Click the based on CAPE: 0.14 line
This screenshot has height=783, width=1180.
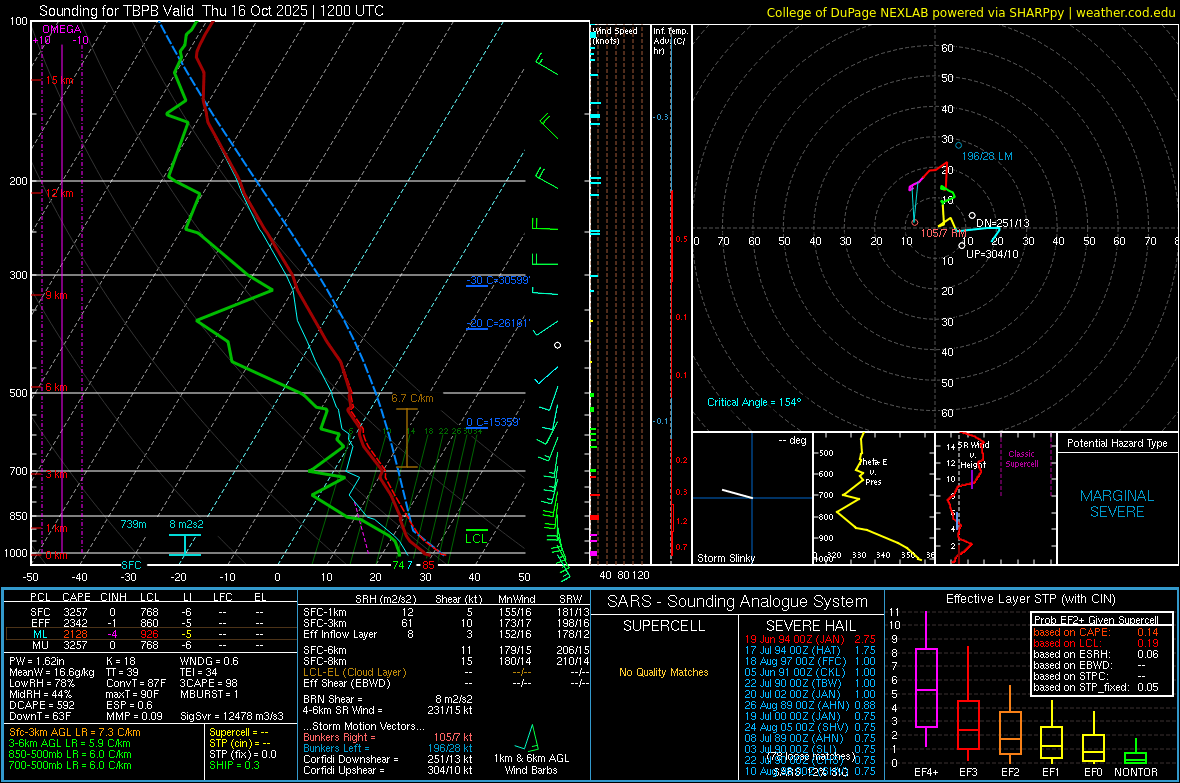(1096, 632)
